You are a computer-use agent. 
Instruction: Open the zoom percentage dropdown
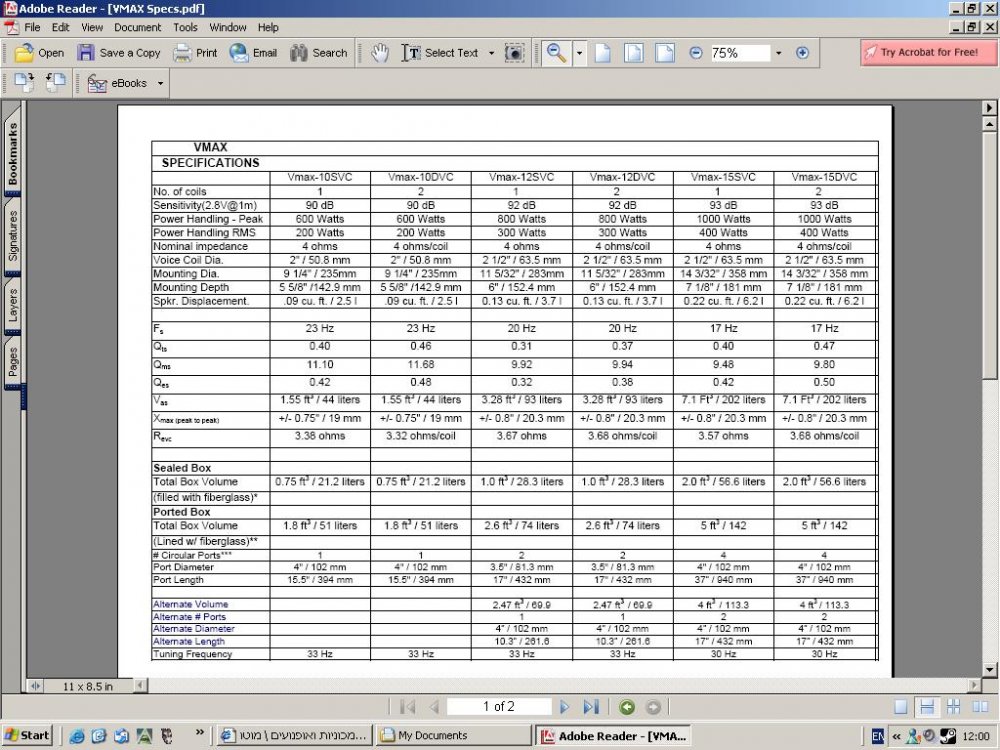tap(779, 53)
